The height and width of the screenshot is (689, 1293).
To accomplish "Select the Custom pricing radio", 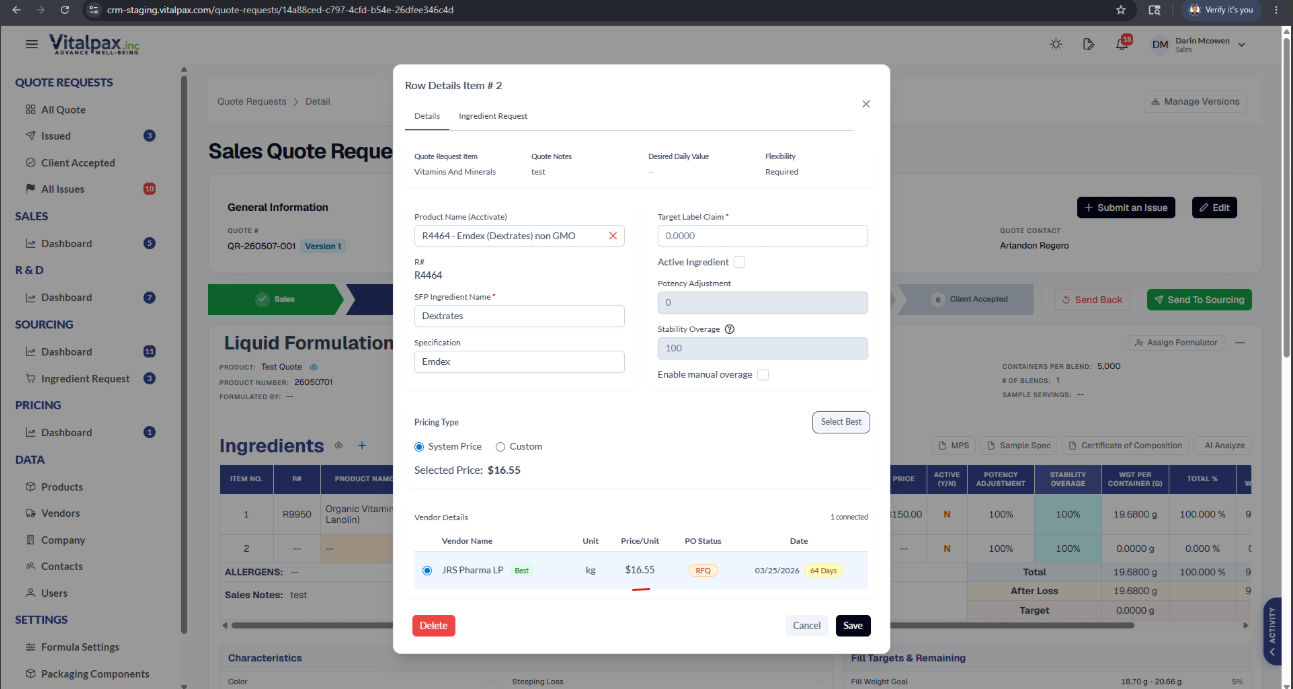I will [x=500, y=447].
